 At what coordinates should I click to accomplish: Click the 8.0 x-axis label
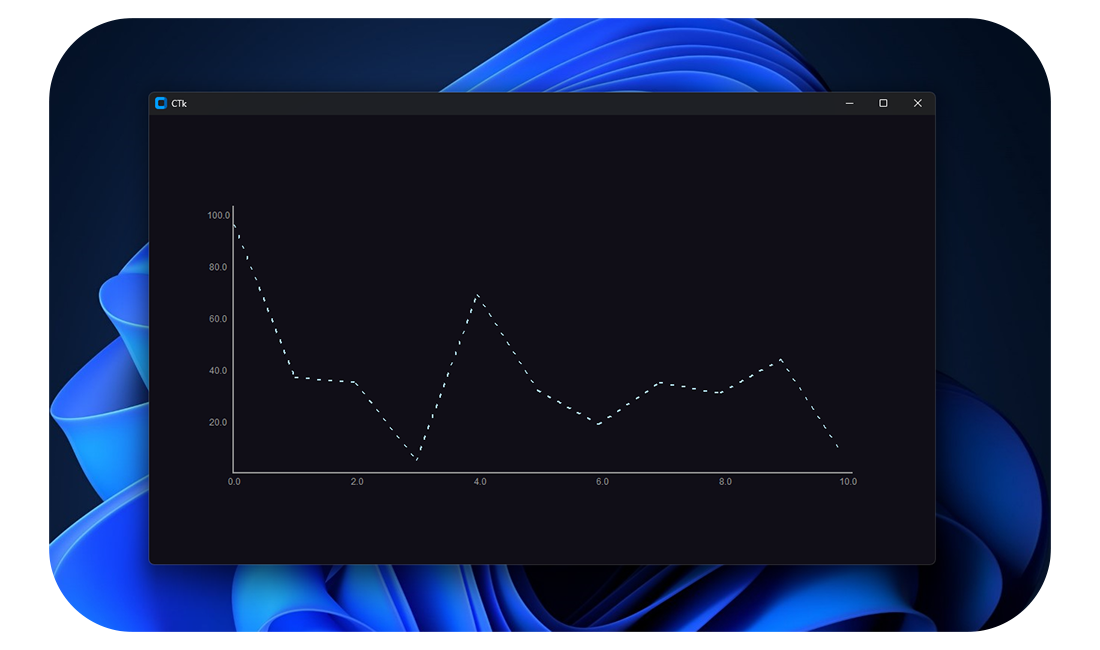pos(725,482)
